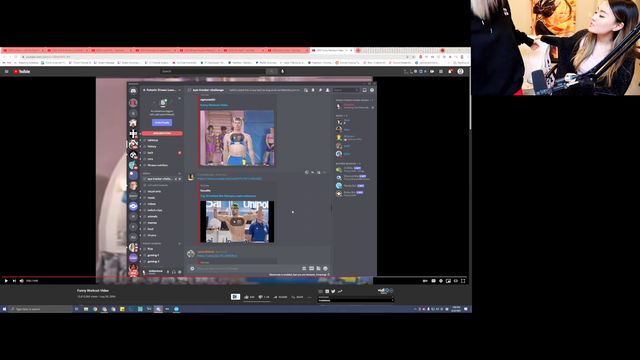This screenshot has height=360, width=640.
Task: Mute microphone in Discord user panel
Action: pos(168,272)
